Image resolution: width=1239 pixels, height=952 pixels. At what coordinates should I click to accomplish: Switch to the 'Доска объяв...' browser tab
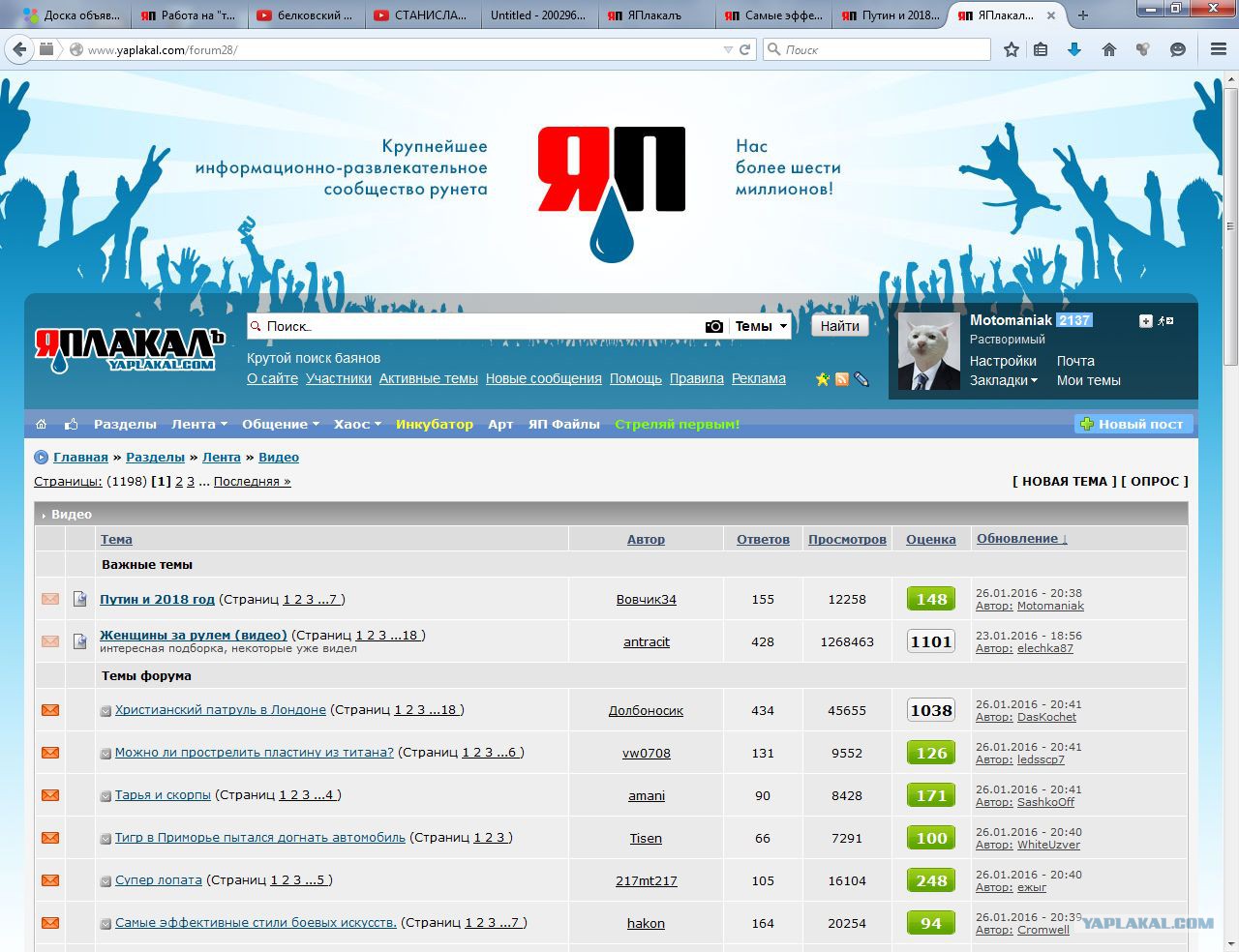tap(73, 15)
